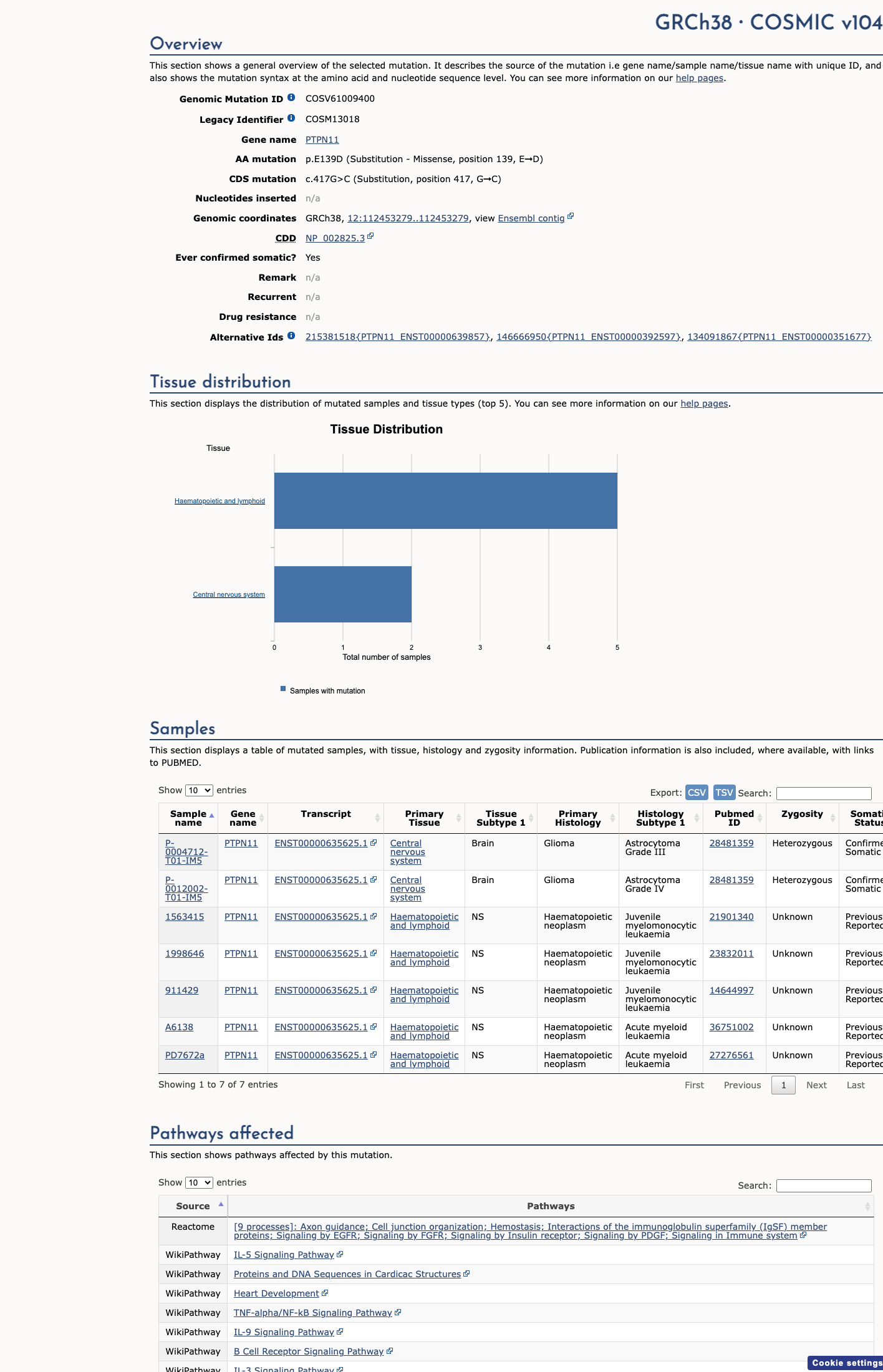The height and width of the screenshot is (1372, 883).
Task: Click external link icon after Heart Development
Action: pyautogui.click(x=325, y=1292)
